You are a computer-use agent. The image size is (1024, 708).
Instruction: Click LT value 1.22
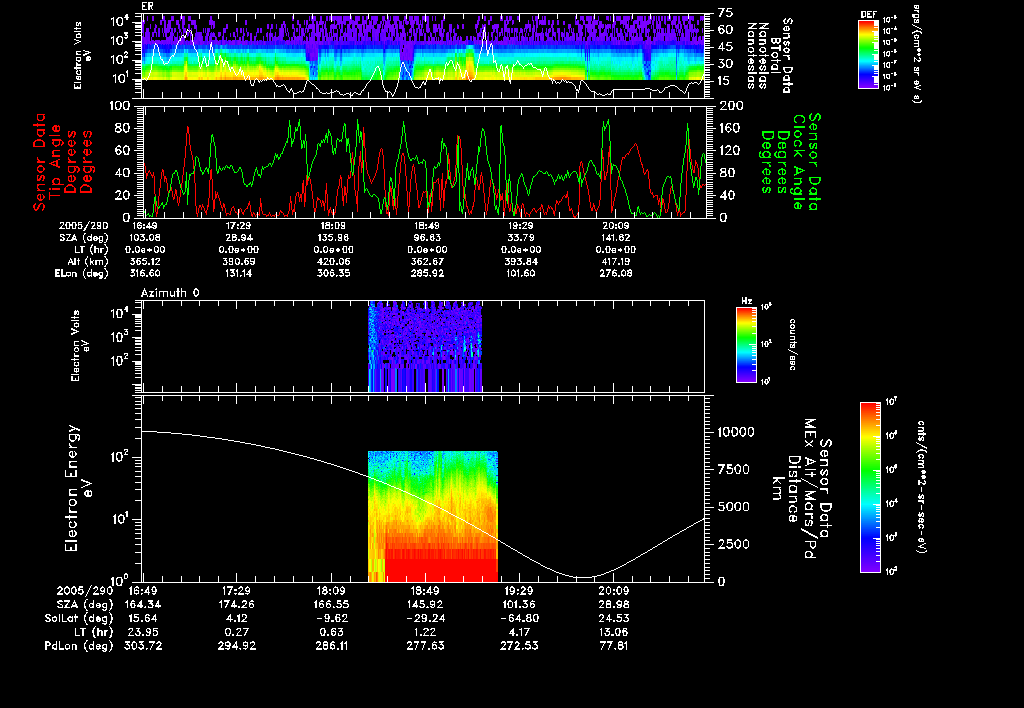pyautogui.click(x=425, y=632)
